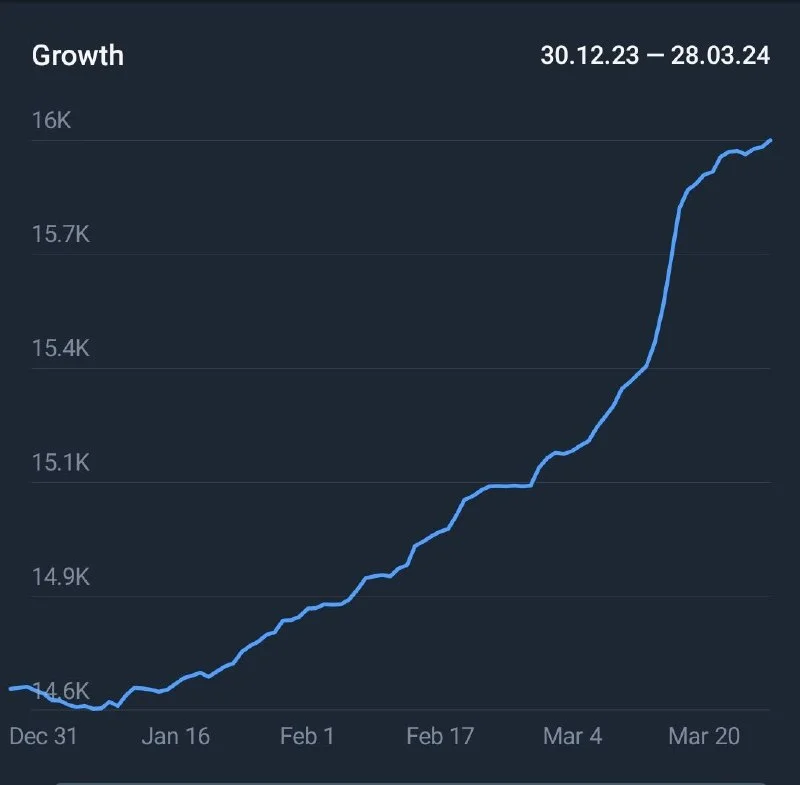The height and width of the screenshot is (785, 800).
Task: Select the Feb 17 date label
Action: point(440,736)
